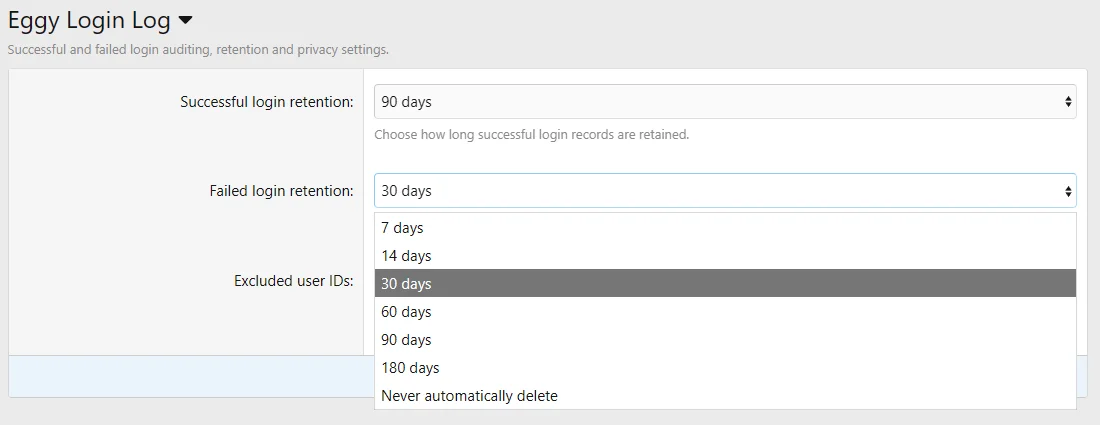Click the Failed login retention select box
Screen dimensions: 1100x425
(x=725, y=191)
